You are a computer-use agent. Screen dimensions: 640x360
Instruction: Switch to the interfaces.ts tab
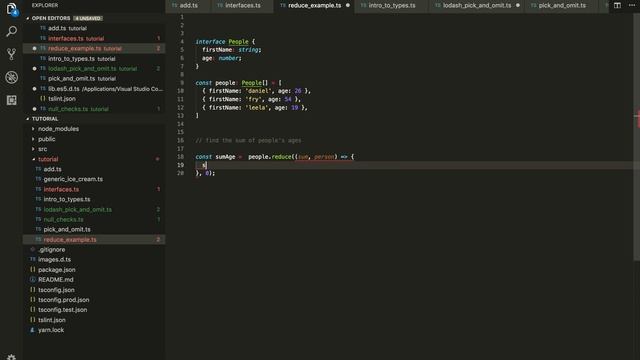[x=242, y=5]
